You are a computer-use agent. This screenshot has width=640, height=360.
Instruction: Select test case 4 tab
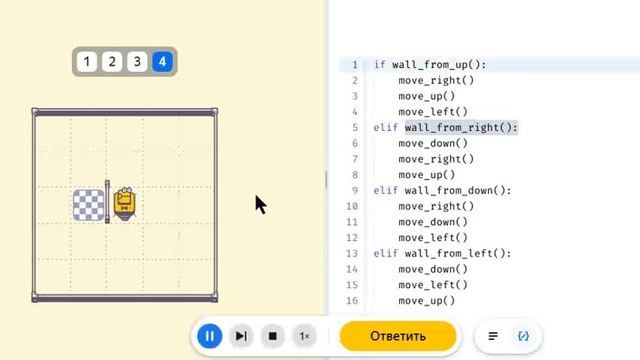tap(162, 62)
